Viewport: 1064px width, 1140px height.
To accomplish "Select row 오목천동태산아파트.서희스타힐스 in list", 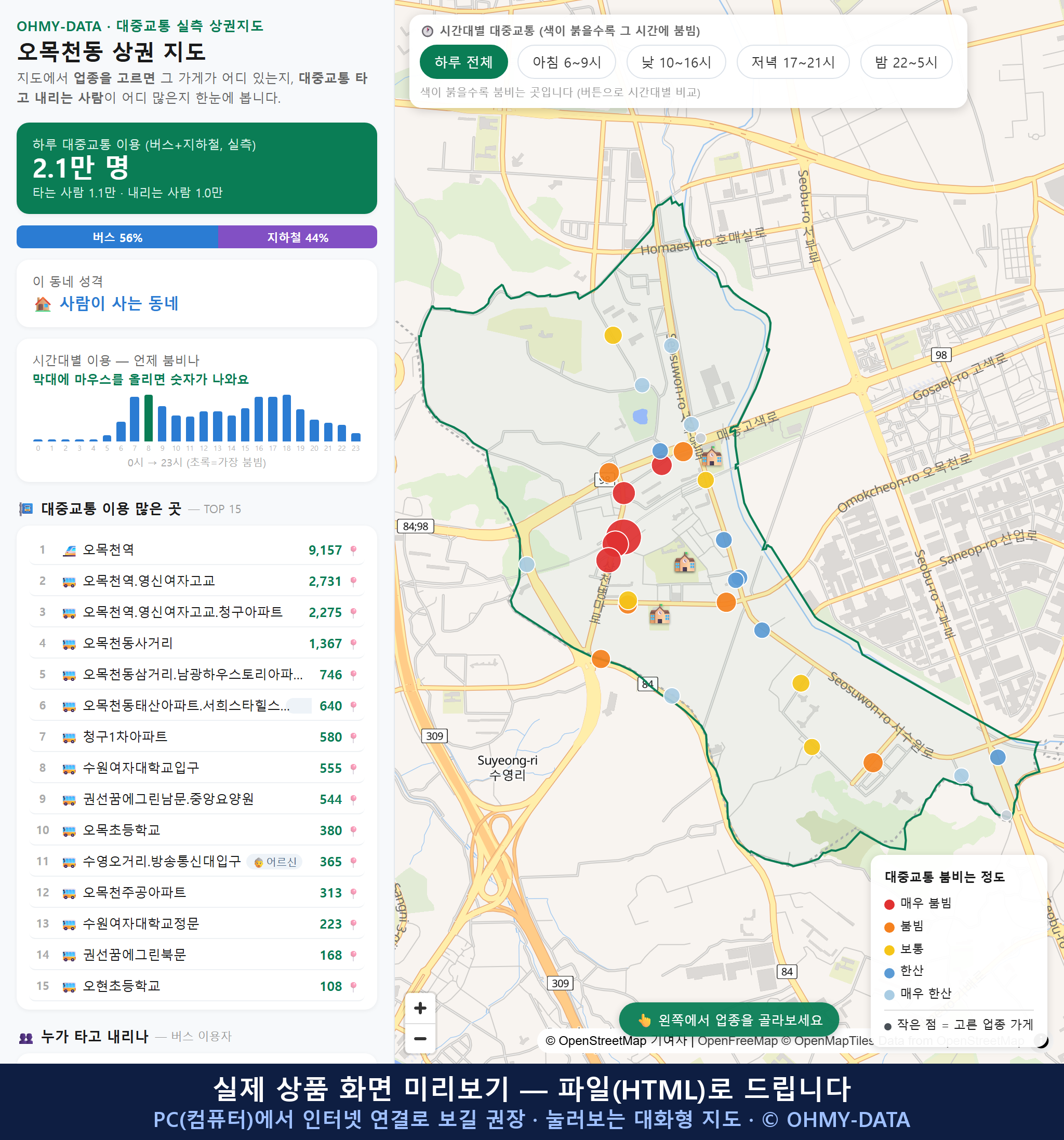I will 197,705.
